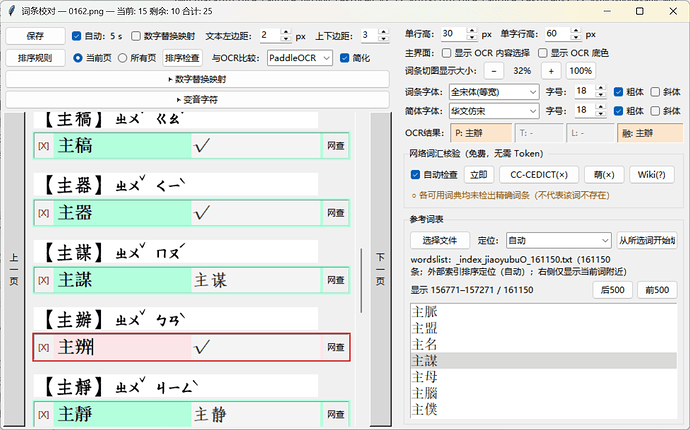690x430 pixels.
Task: Open the 简体字体 font dropdown
Action: (494, 111)
